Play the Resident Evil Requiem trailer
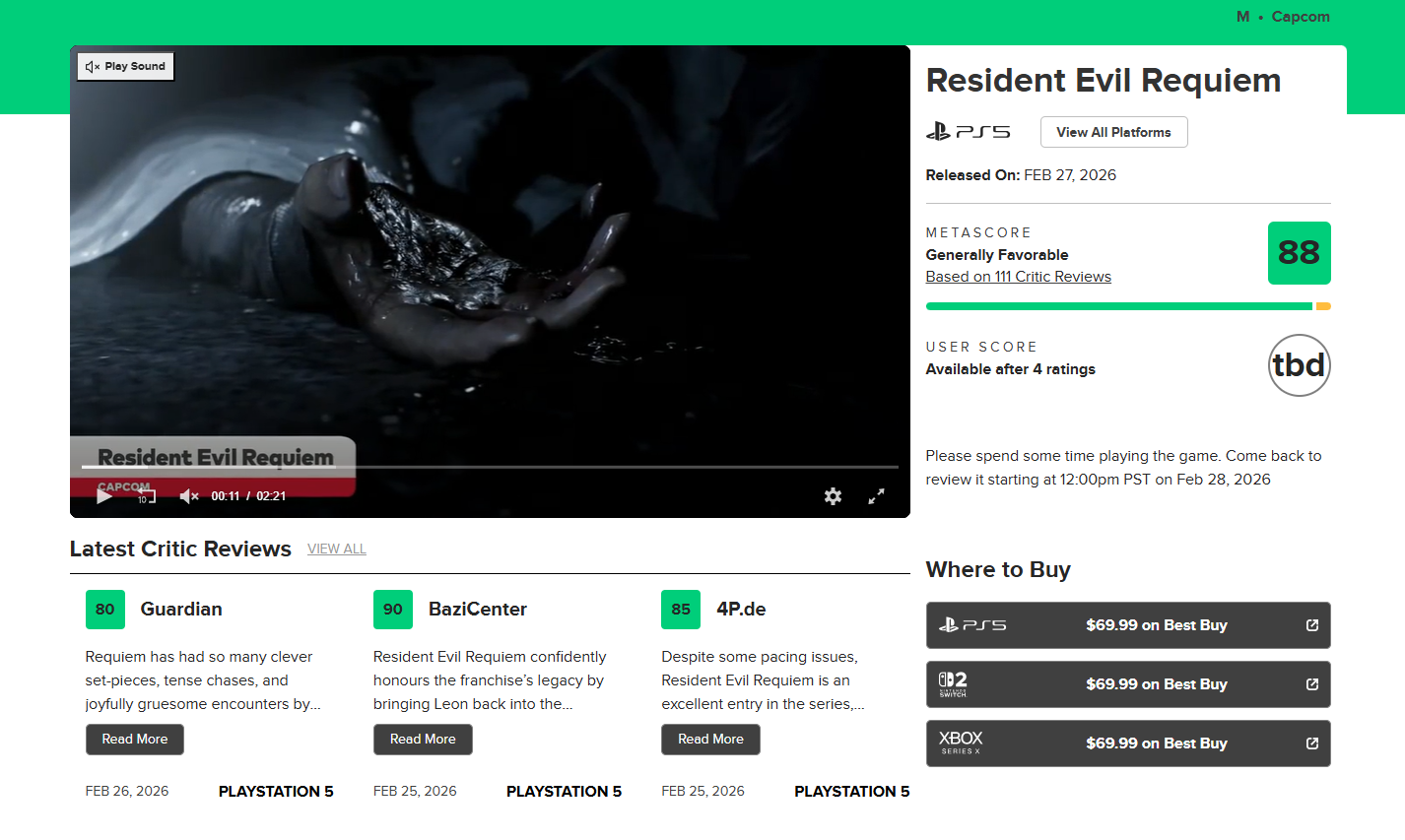The width and height of the screenshot is (1405, 840). tap(103, 496)
